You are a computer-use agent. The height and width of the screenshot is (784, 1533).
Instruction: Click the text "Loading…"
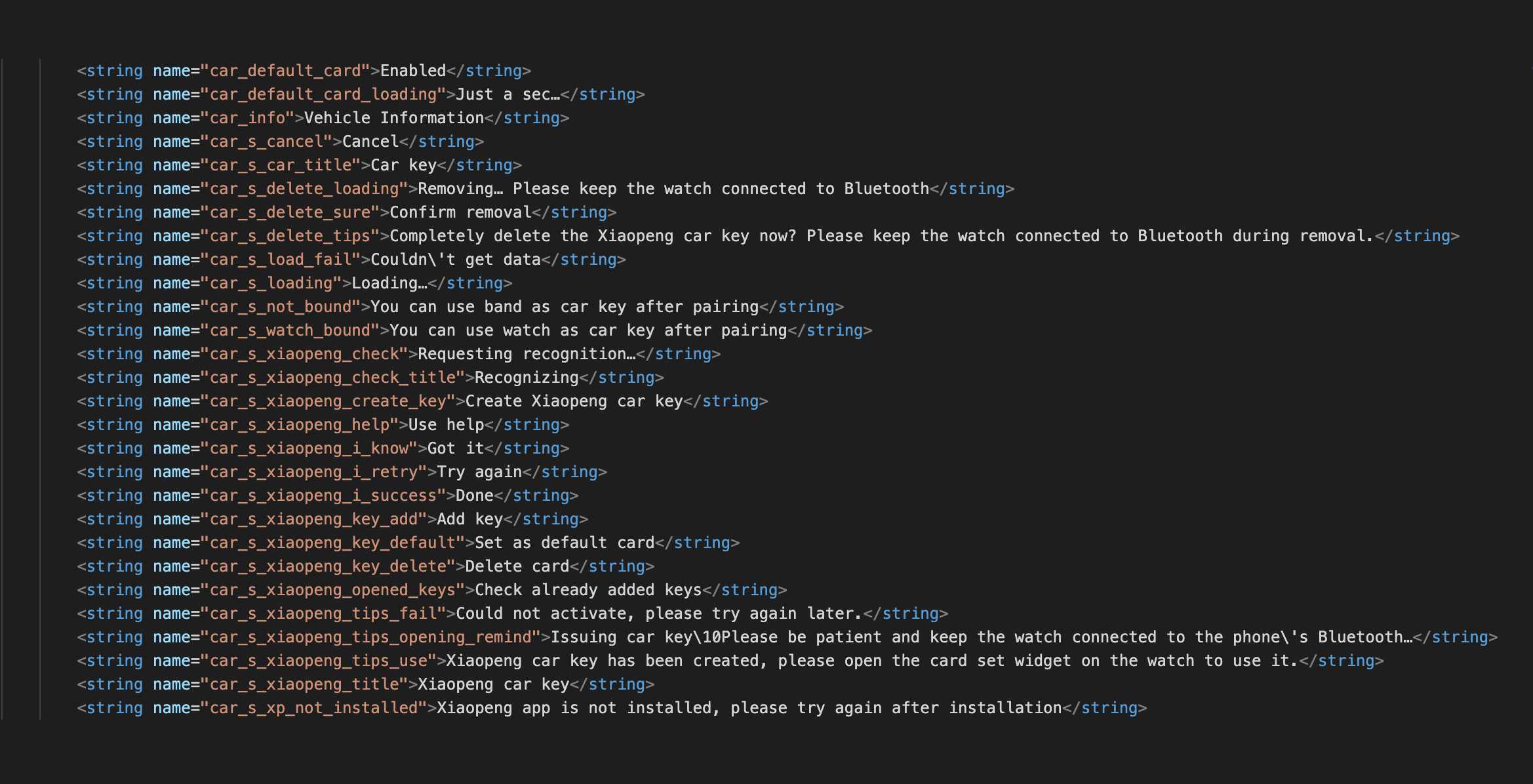pyautogui.click(x=389, y=283)
